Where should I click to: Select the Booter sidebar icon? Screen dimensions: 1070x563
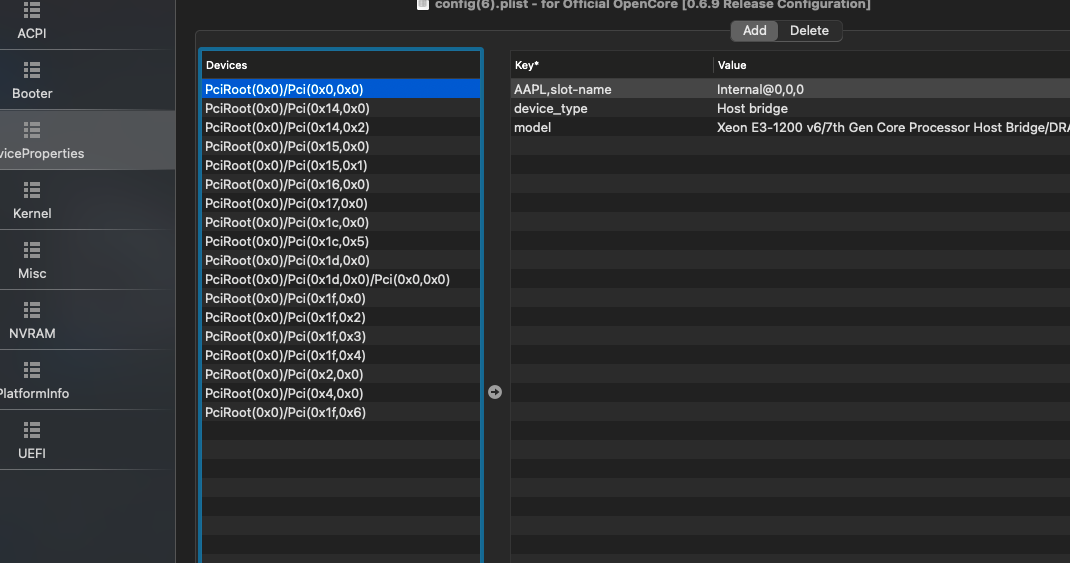31,70
